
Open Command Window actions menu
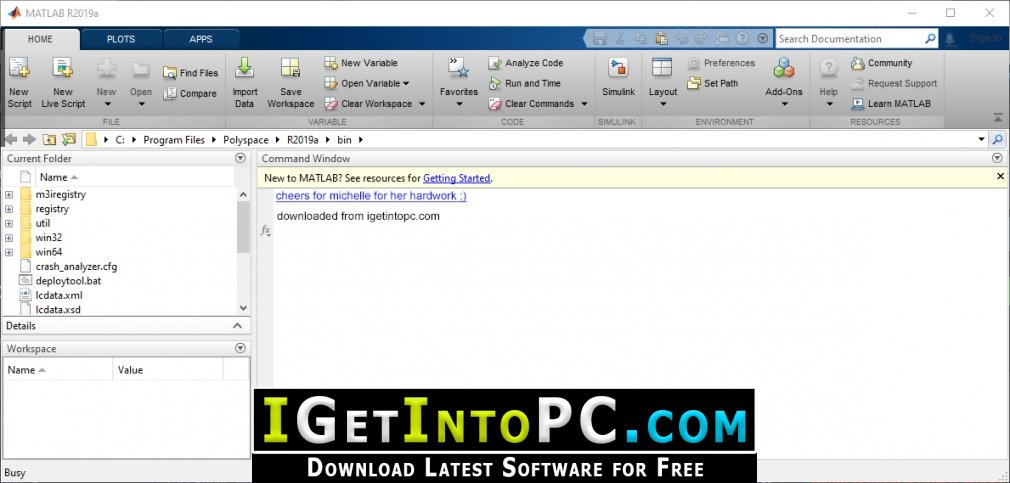[998, 158]
